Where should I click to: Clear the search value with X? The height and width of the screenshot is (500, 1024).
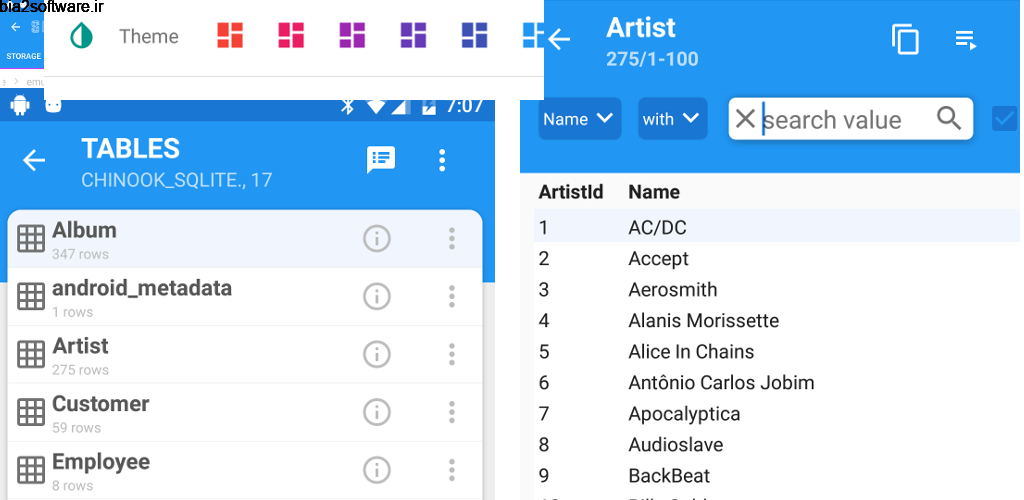[745, 120]
